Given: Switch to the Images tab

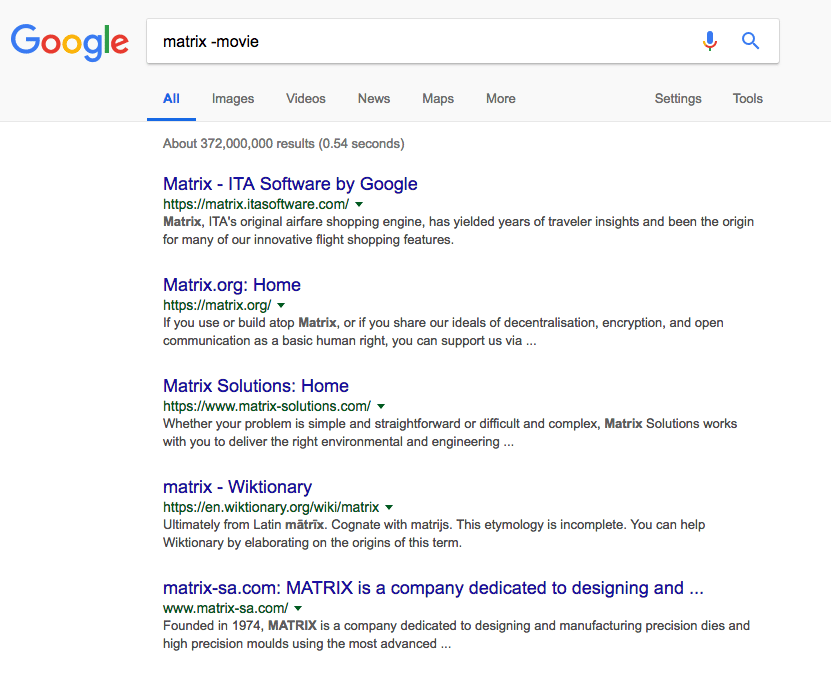Looking at the screenshot, I should [233, 99].
